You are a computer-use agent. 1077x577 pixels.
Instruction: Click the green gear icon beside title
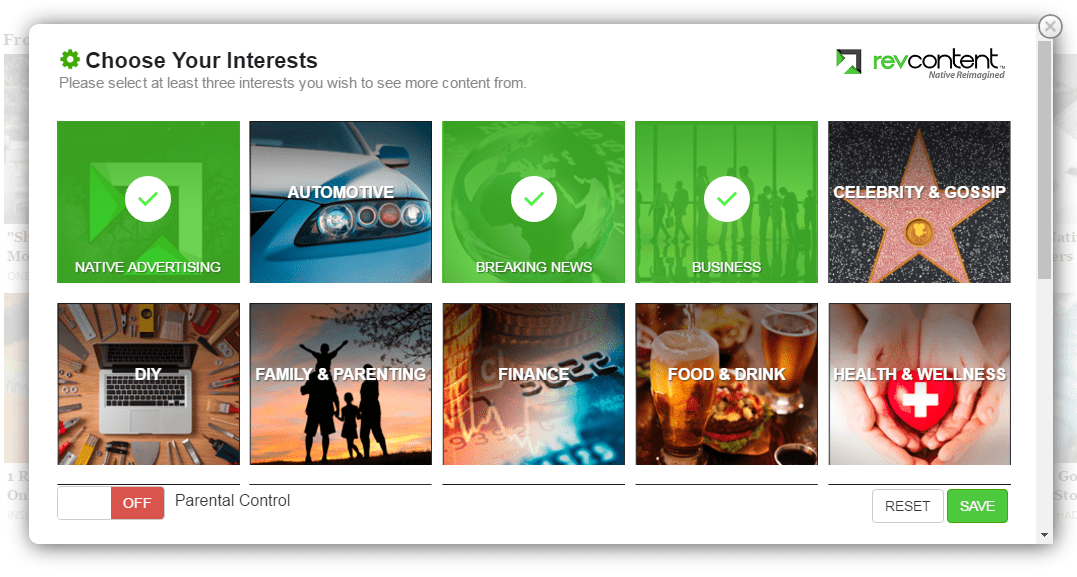click(69, 59)
